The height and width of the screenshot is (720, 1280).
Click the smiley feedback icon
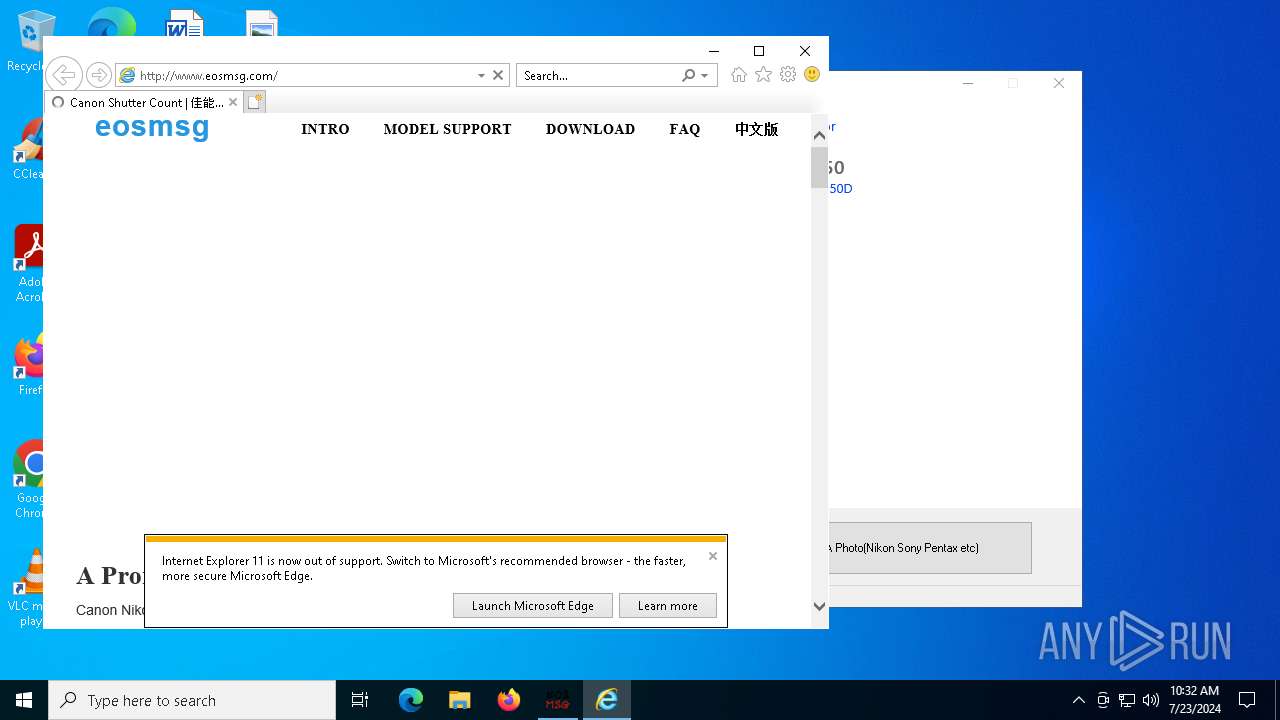click(x=812, y=75)
